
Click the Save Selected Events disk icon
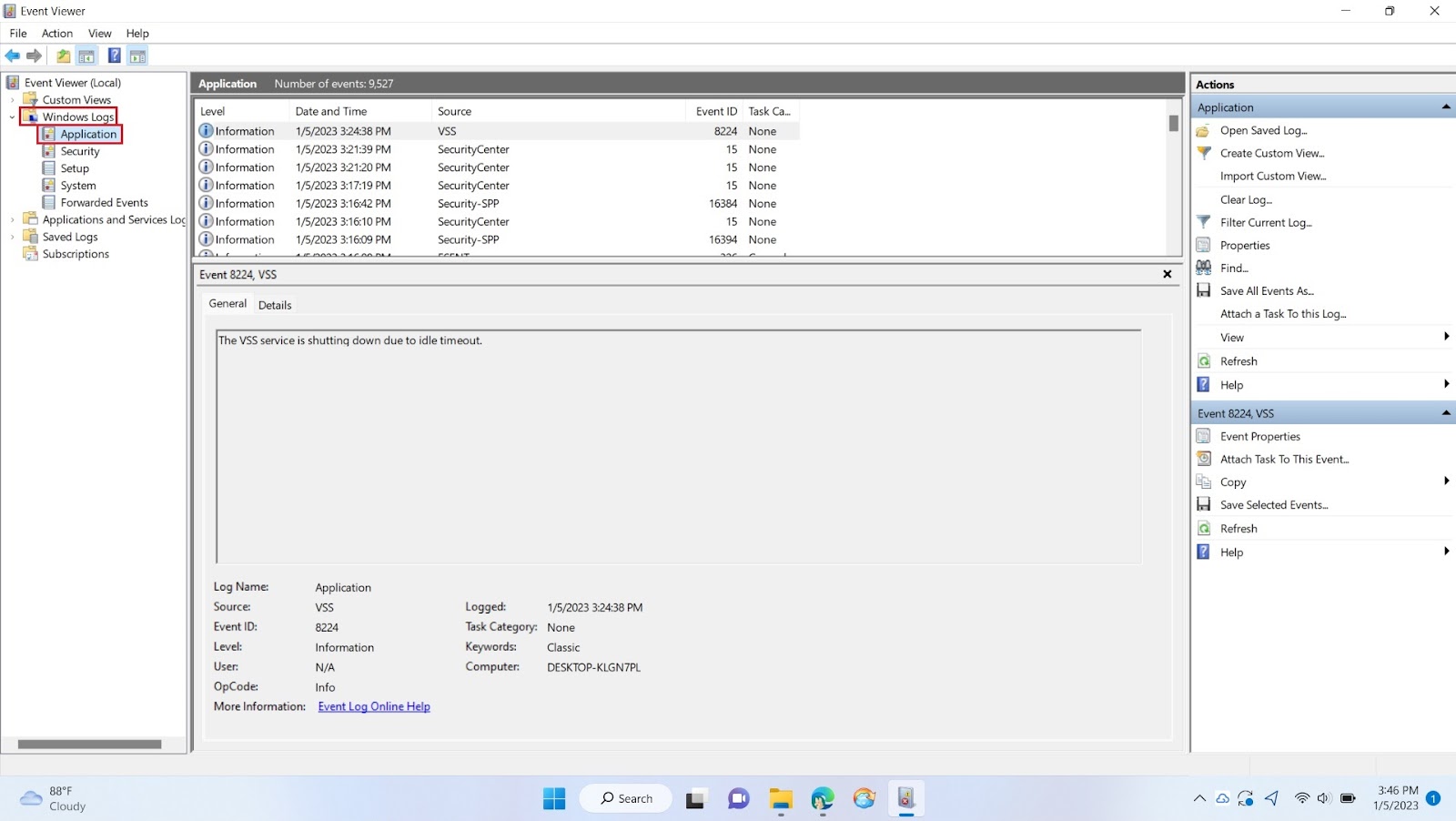click(1203, 504)
